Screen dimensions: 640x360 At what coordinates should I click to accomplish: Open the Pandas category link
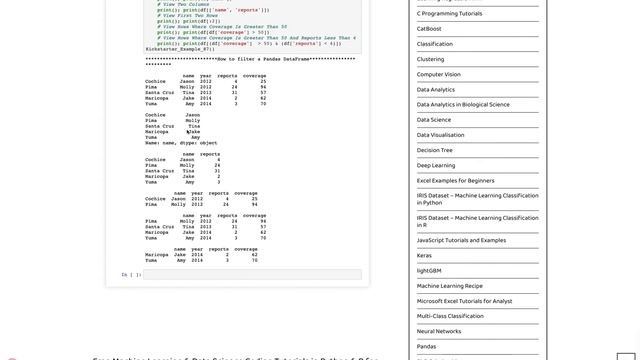click(427, 346)
